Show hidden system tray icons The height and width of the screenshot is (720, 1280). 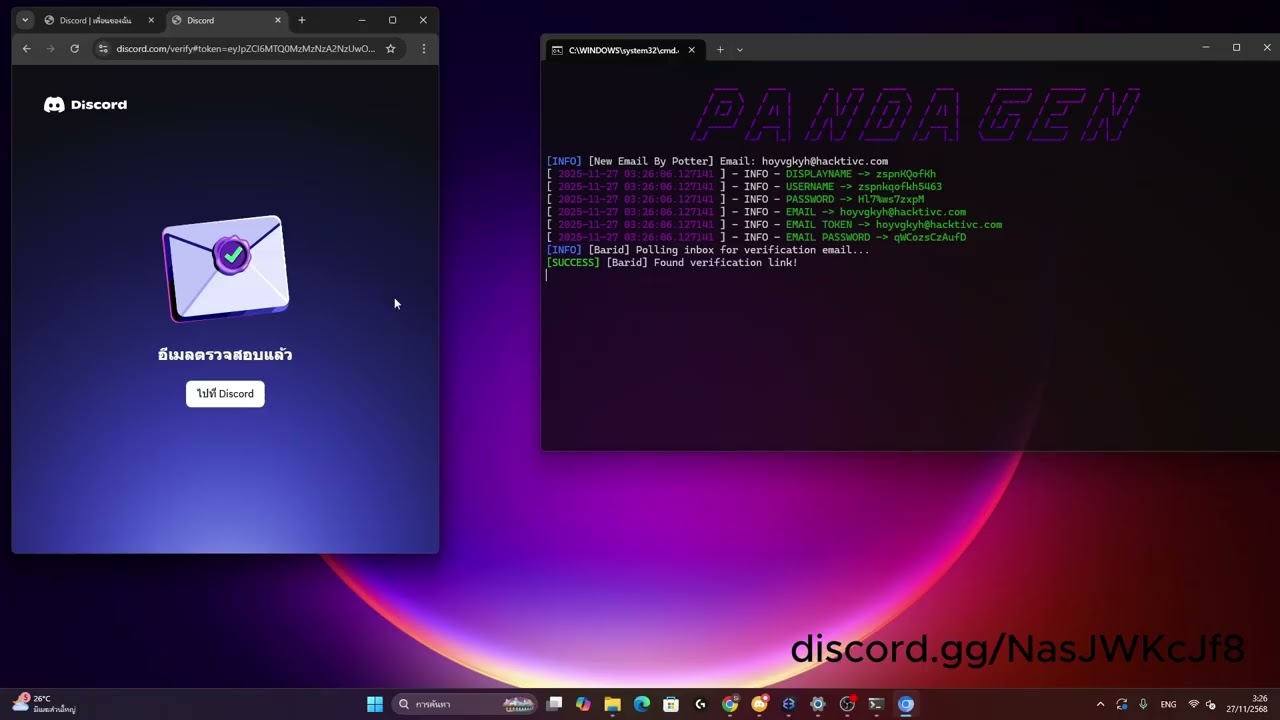pos(1100,704)
